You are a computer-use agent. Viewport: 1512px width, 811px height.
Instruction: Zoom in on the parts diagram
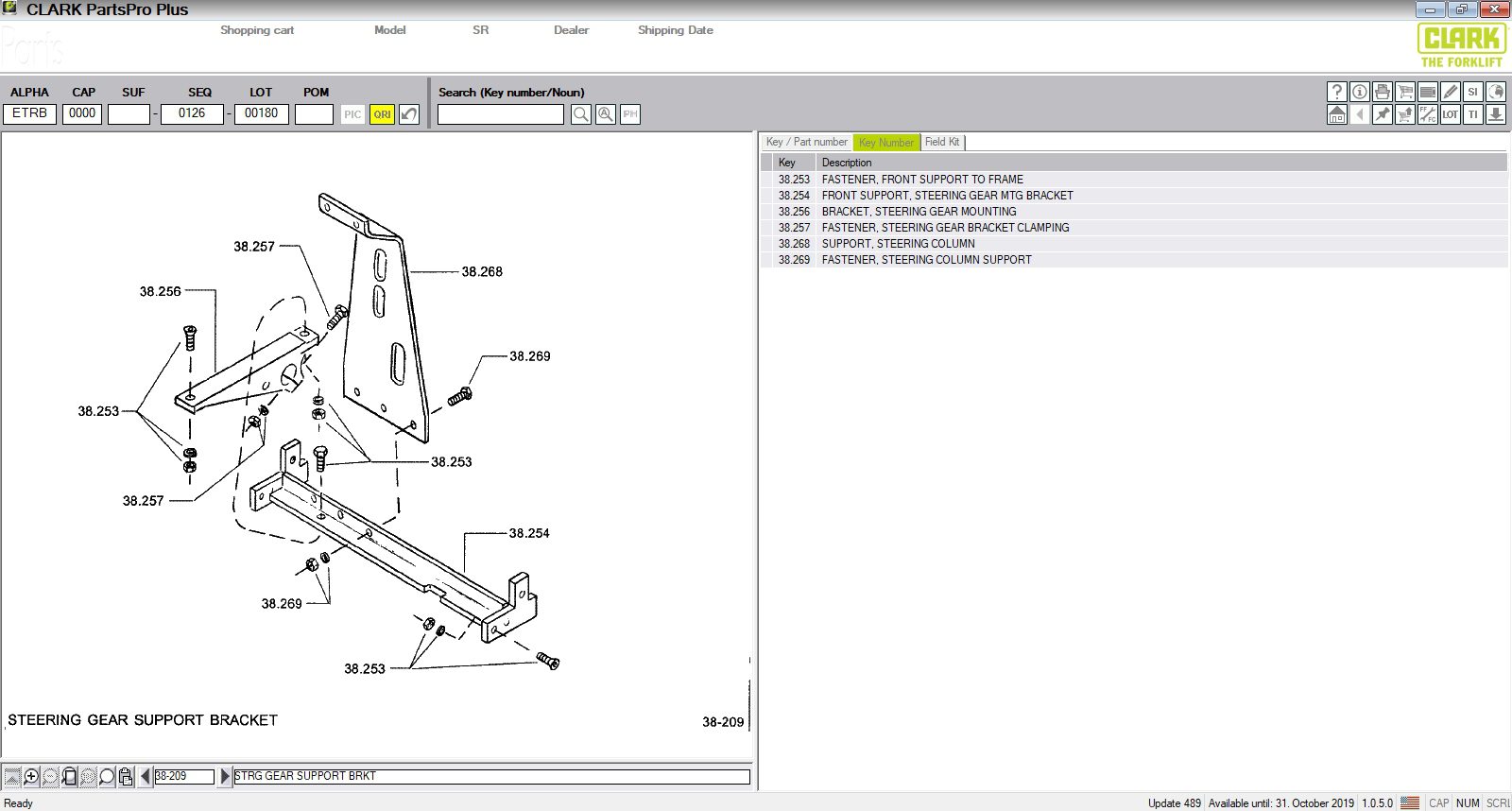tap(31, 776)
